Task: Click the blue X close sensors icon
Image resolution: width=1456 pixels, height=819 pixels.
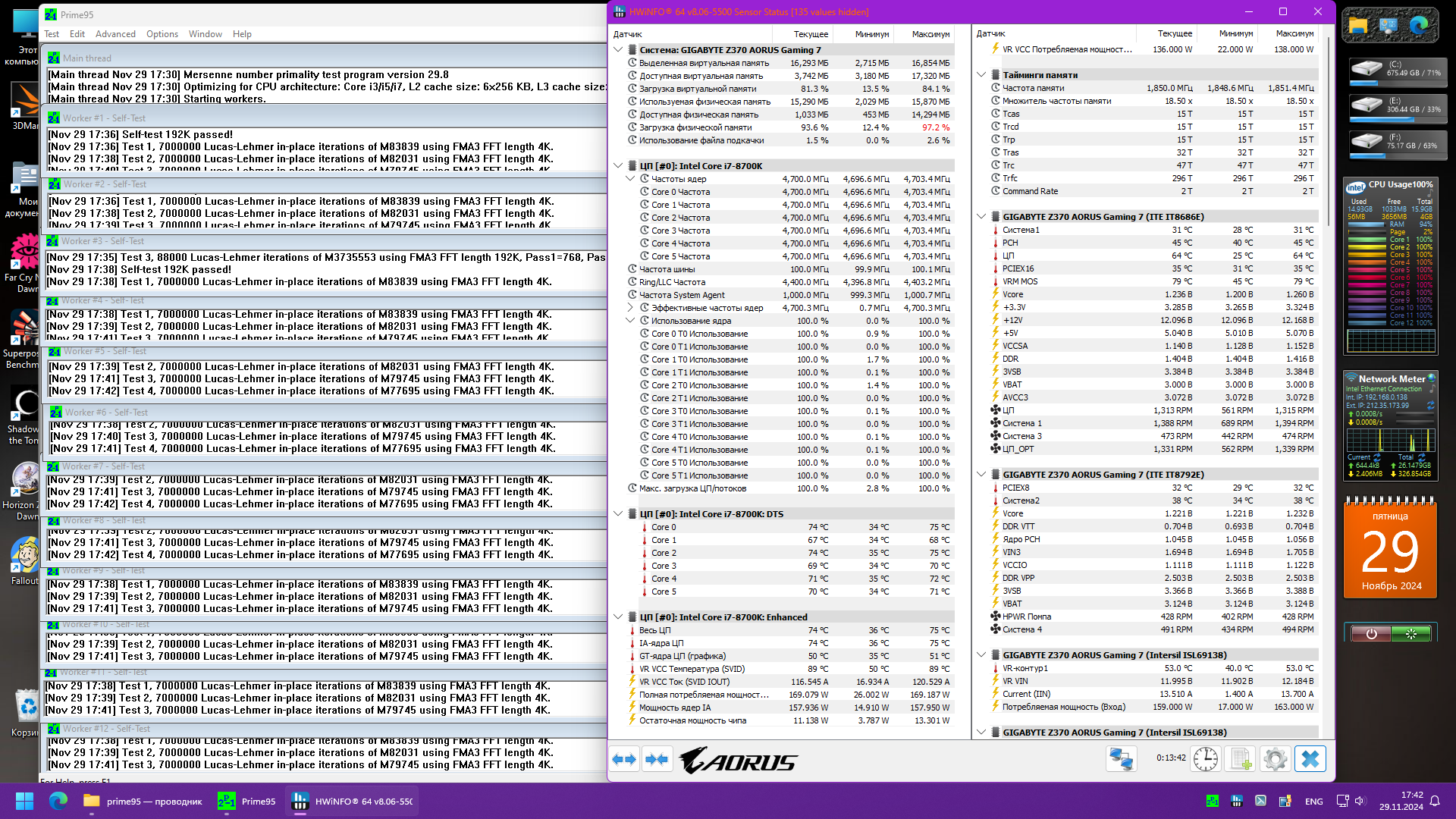Action: click(x=1310, y=759)
